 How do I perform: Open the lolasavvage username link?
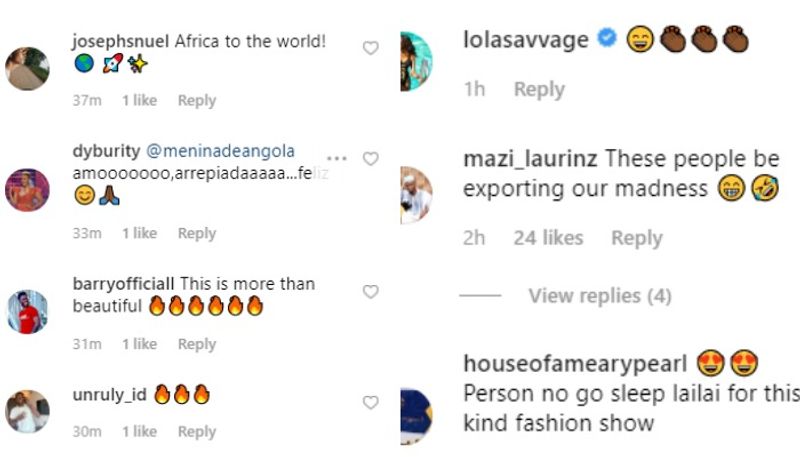pos(526,40)
